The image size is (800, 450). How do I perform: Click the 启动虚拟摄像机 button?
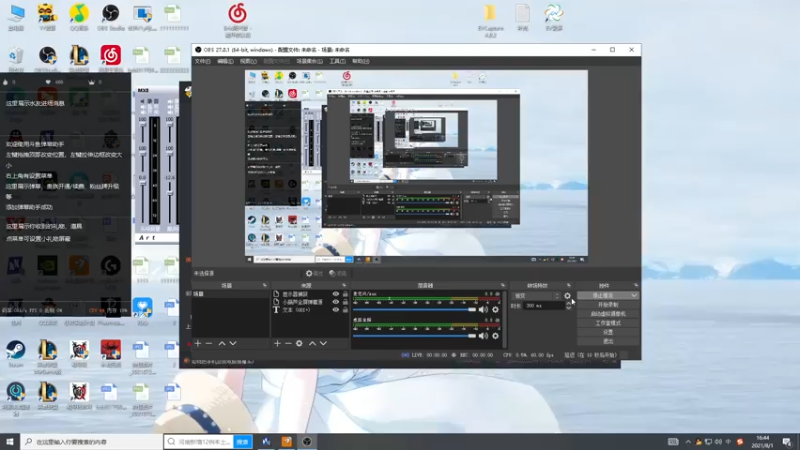click(x=608, y=314)
